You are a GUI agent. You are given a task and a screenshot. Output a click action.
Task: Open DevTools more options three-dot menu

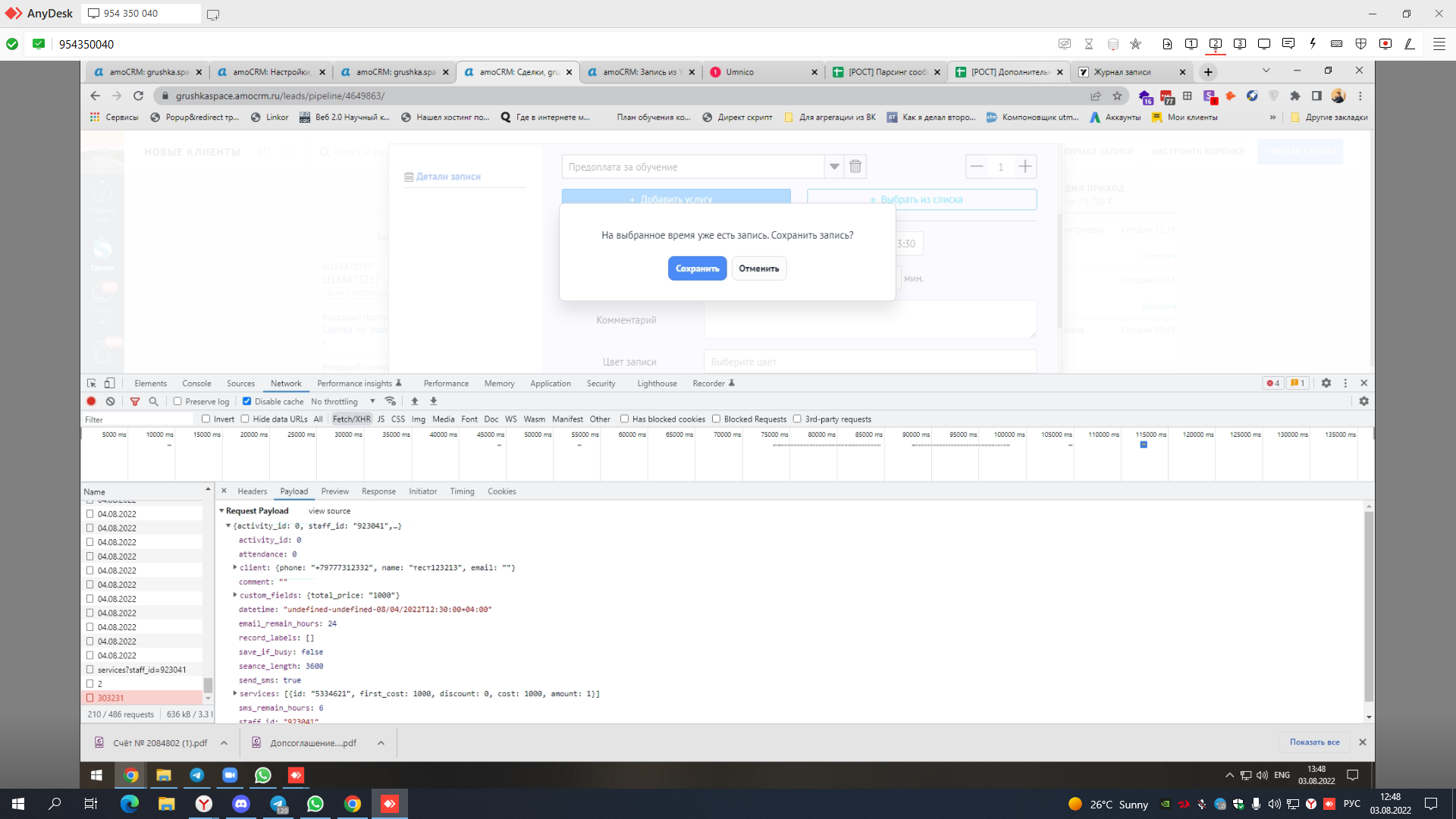[1345, 383]
